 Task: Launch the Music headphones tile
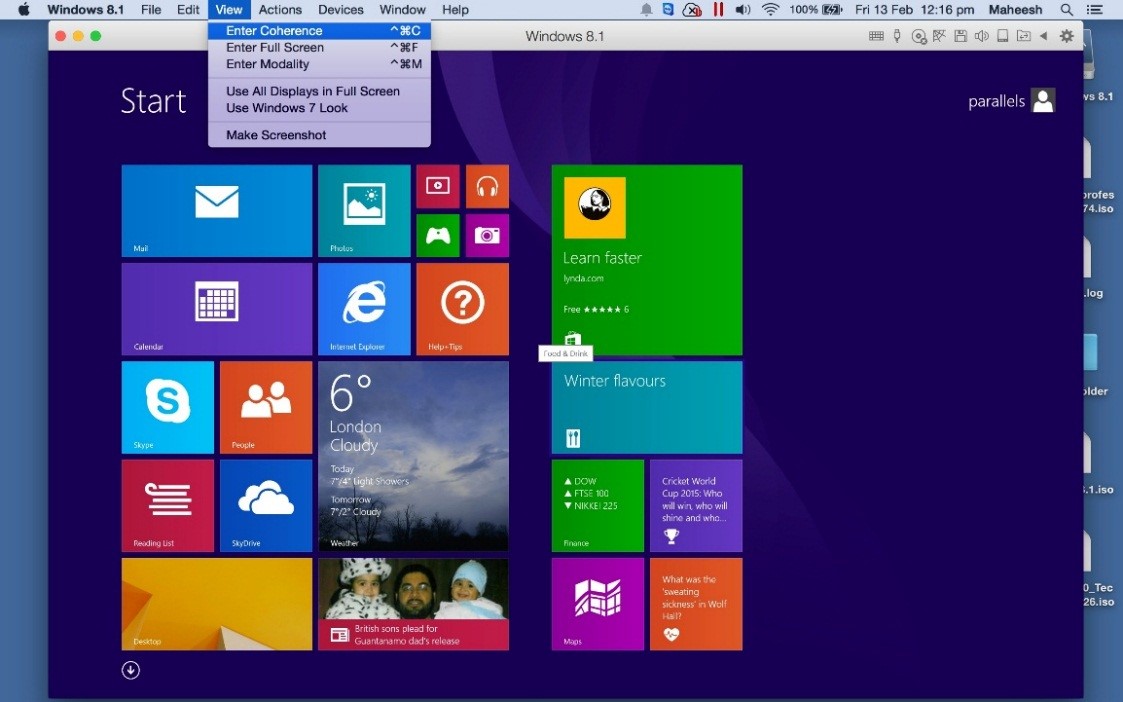pyautogui.click(x=487, y=186)
